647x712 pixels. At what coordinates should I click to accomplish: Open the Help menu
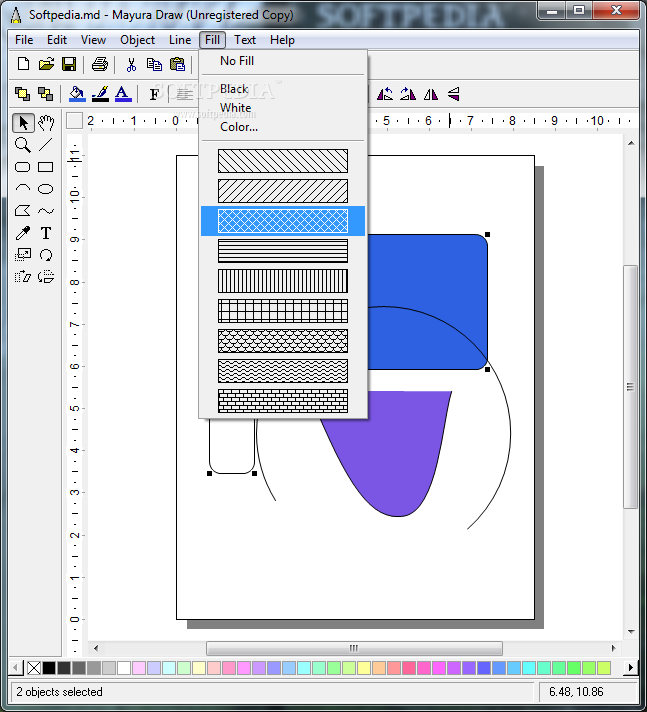point(282,40)
